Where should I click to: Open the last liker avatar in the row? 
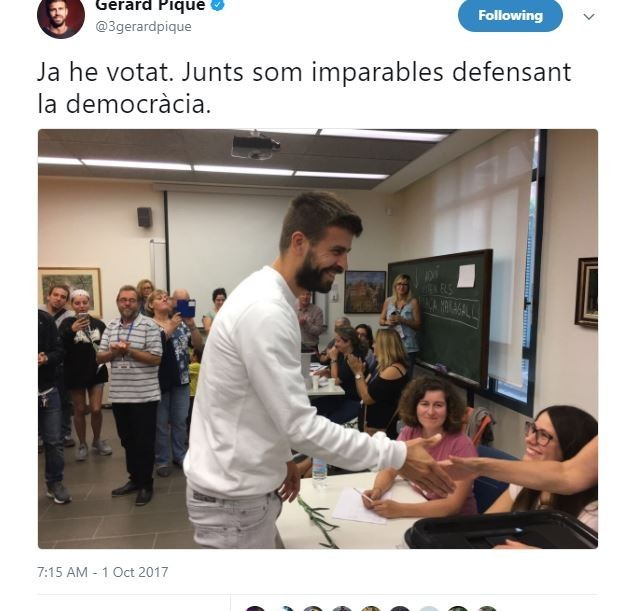tap(487, 608)
